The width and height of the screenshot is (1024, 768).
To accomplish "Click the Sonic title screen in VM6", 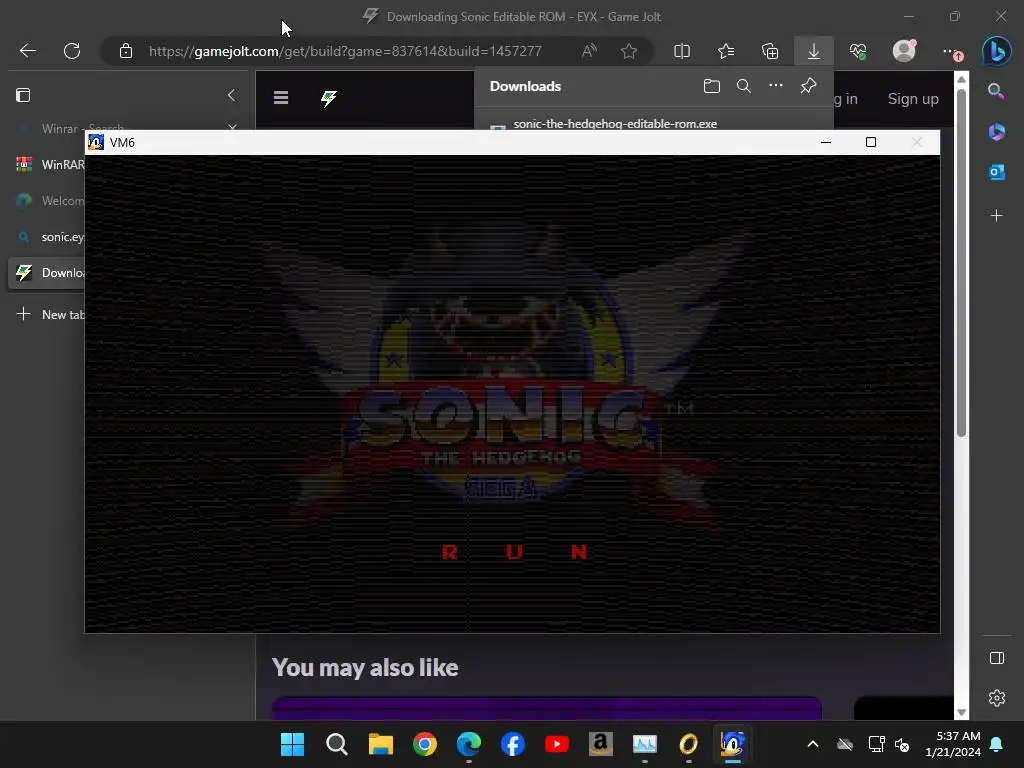I will (513, 394).
